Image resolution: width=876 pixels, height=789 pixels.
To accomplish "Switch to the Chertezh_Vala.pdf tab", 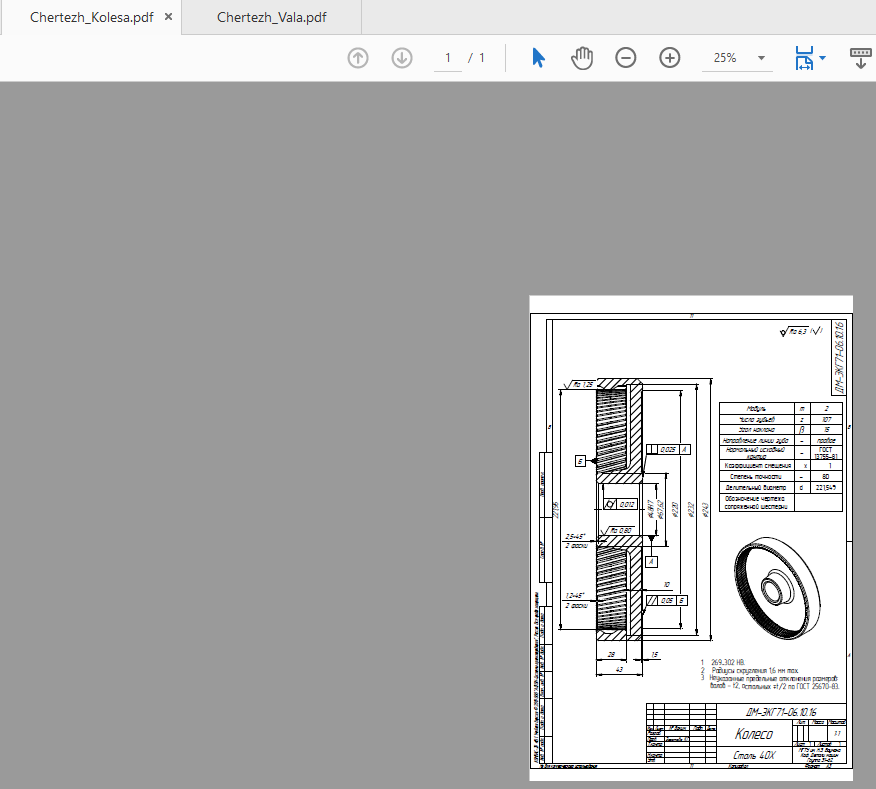I will click(271, 18).
